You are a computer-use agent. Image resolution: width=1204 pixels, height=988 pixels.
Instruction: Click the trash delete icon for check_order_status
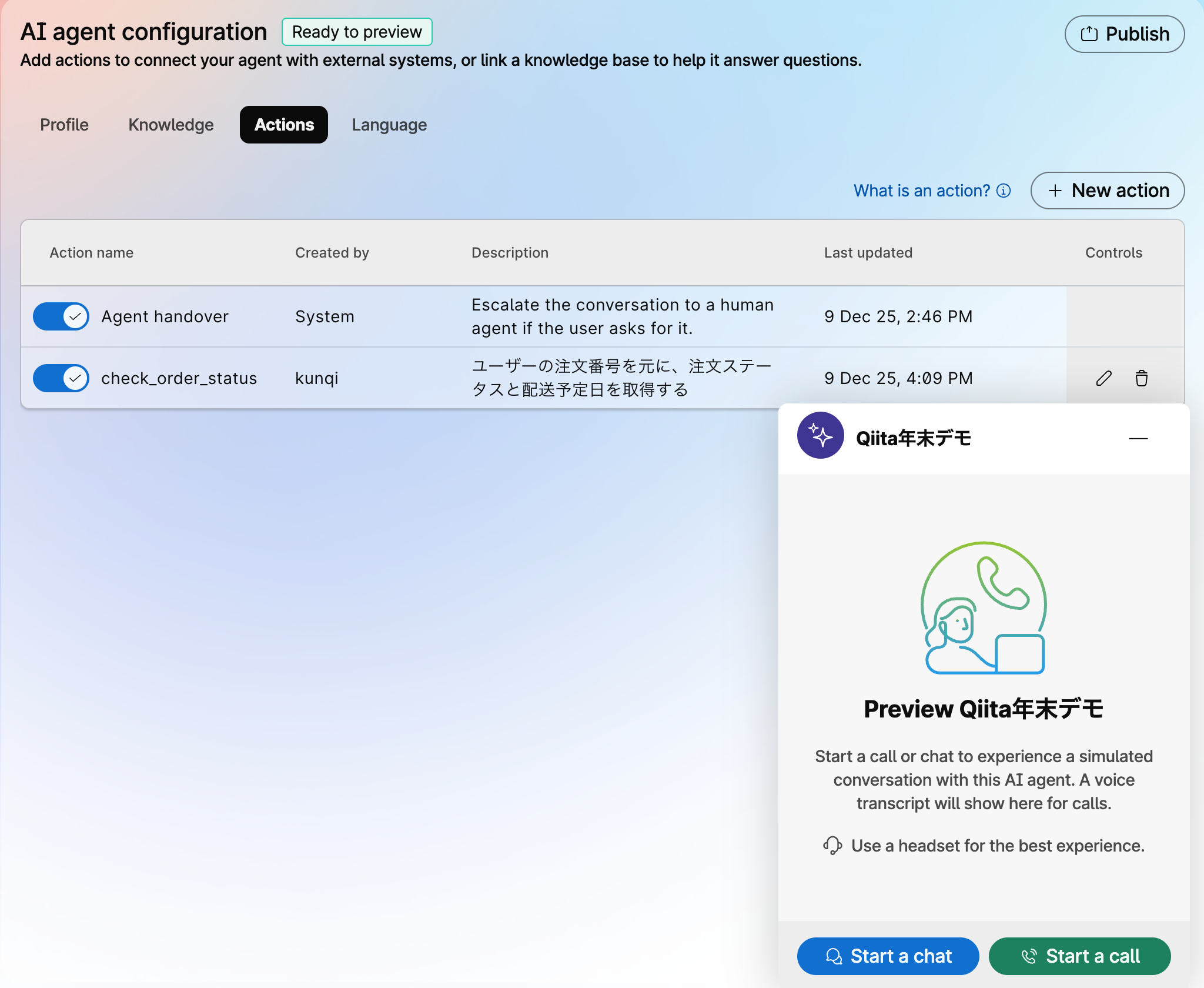pyautogui.click(x=1141, y=378)
